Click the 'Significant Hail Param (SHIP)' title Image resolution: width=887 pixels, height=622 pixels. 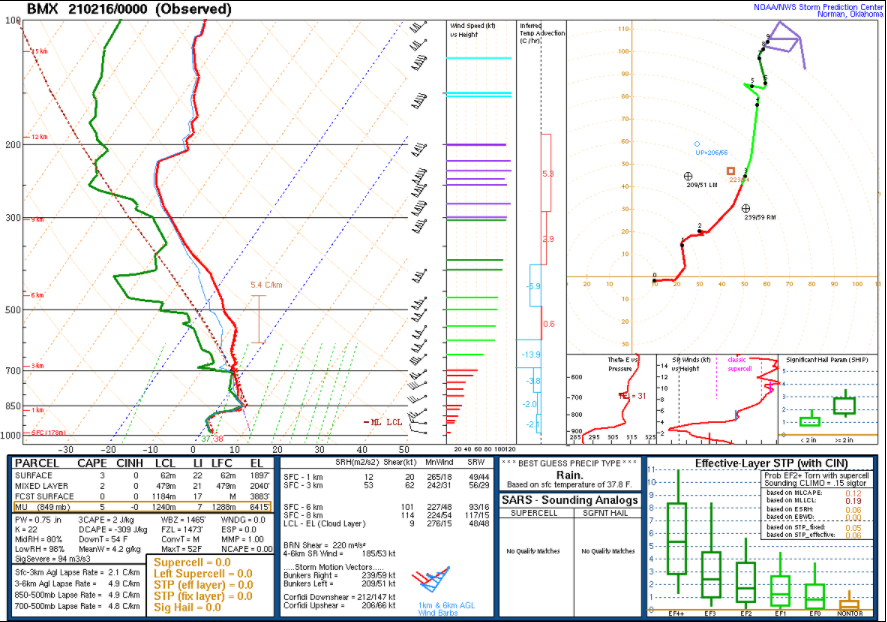826,360
